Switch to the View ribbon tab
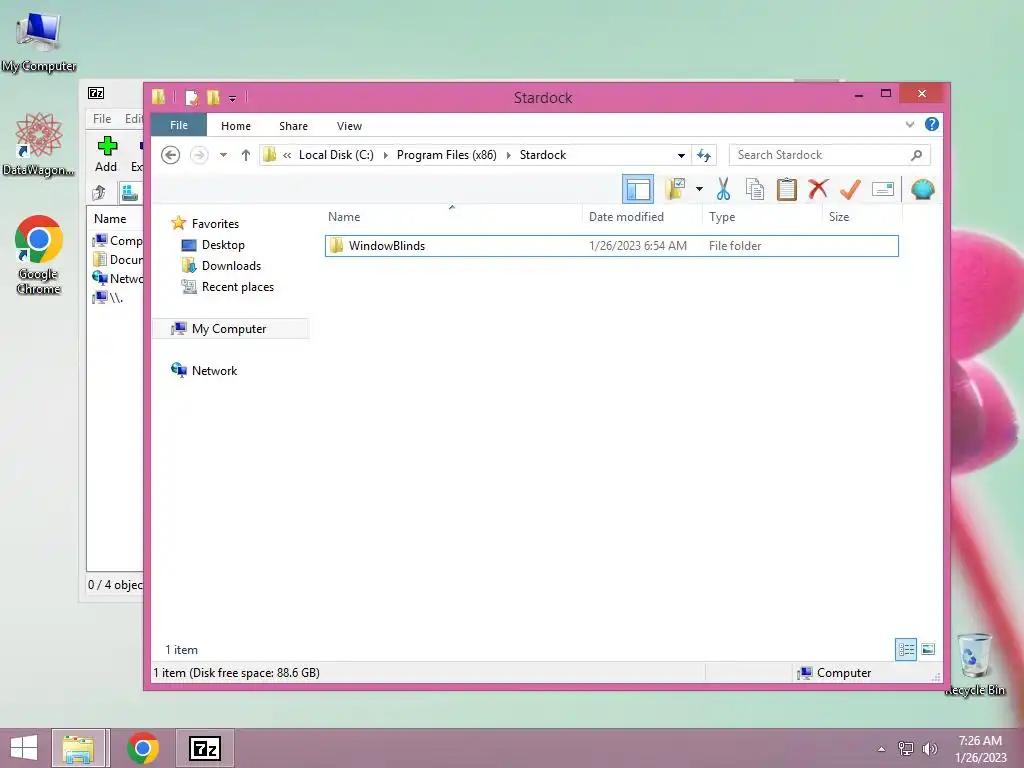1024x768 pixels. tap(349, 126)
